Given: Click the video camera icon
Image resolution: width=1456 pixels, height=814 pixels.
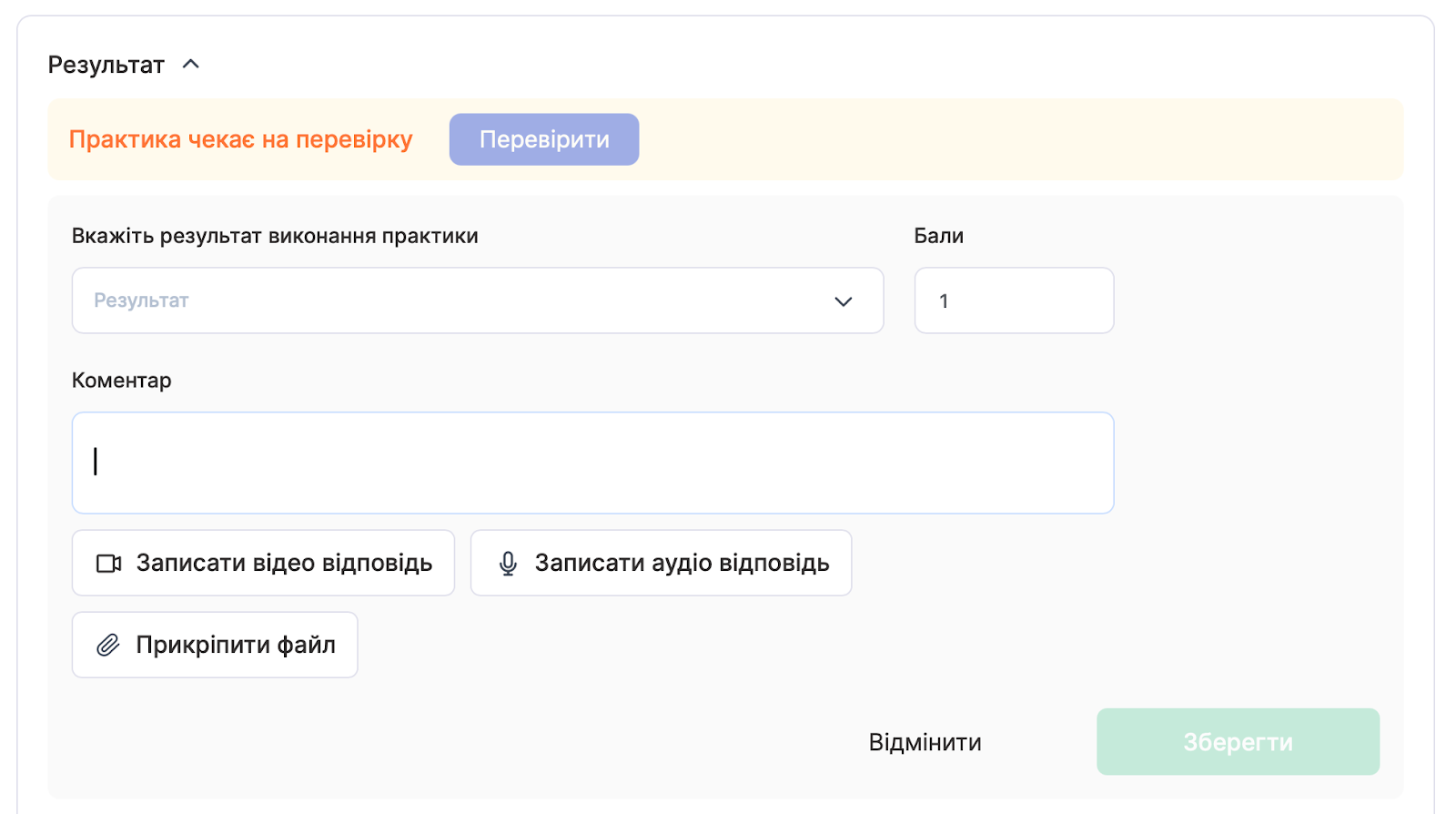Looking at the screenshot, I should coord(108,564).
